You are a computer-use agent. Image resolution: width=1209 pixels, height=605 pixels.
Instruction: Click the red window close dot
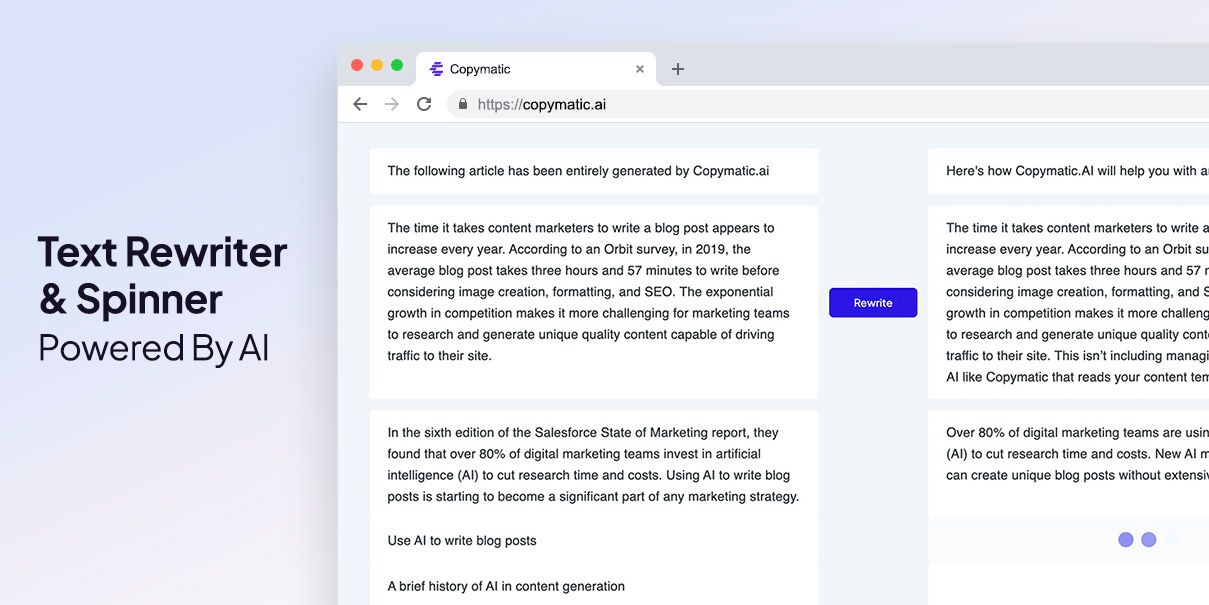[x=357, y=65]
